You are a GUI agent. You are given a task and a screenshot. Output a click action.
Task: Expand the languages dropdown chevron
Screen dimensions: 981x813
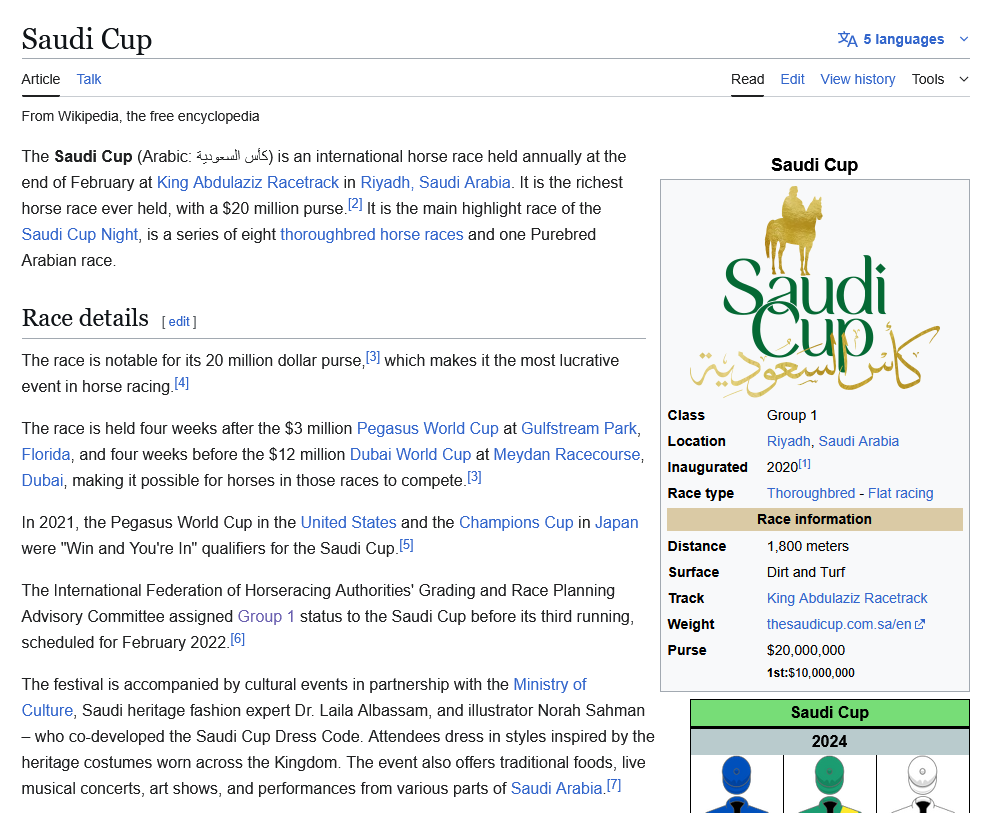click(x=963, y=39)
